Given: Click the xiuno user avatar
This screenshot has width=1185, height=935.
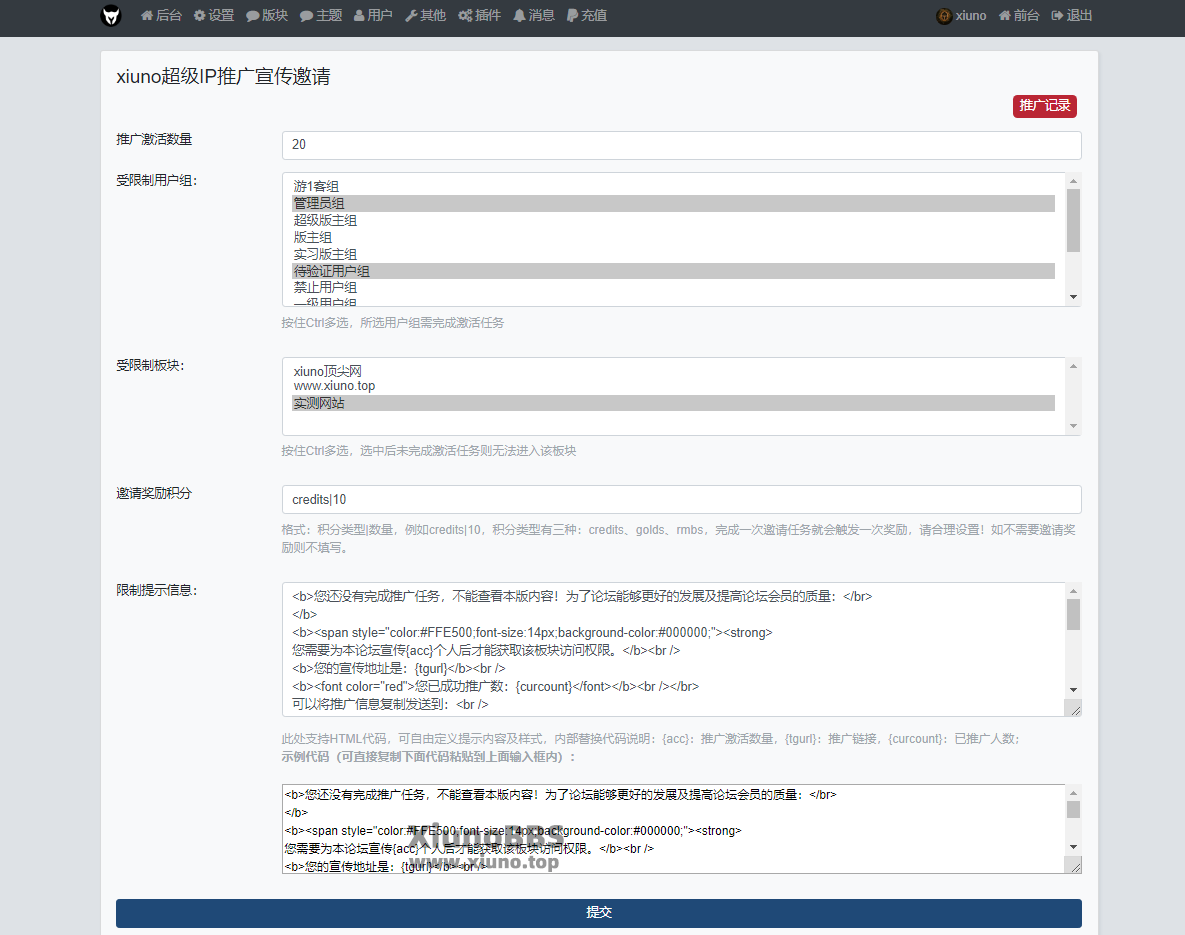Looking at the screenshot, I should click(944, 16).
